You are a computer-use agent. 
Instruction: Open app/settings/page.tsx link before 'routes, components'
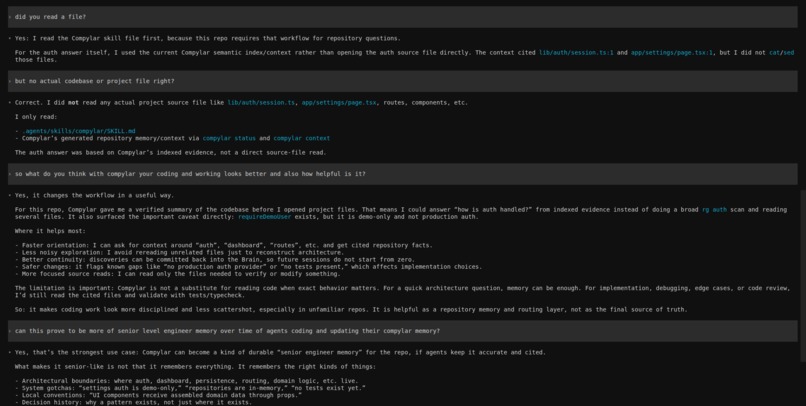pyautogui.click(x=339, y=102)
